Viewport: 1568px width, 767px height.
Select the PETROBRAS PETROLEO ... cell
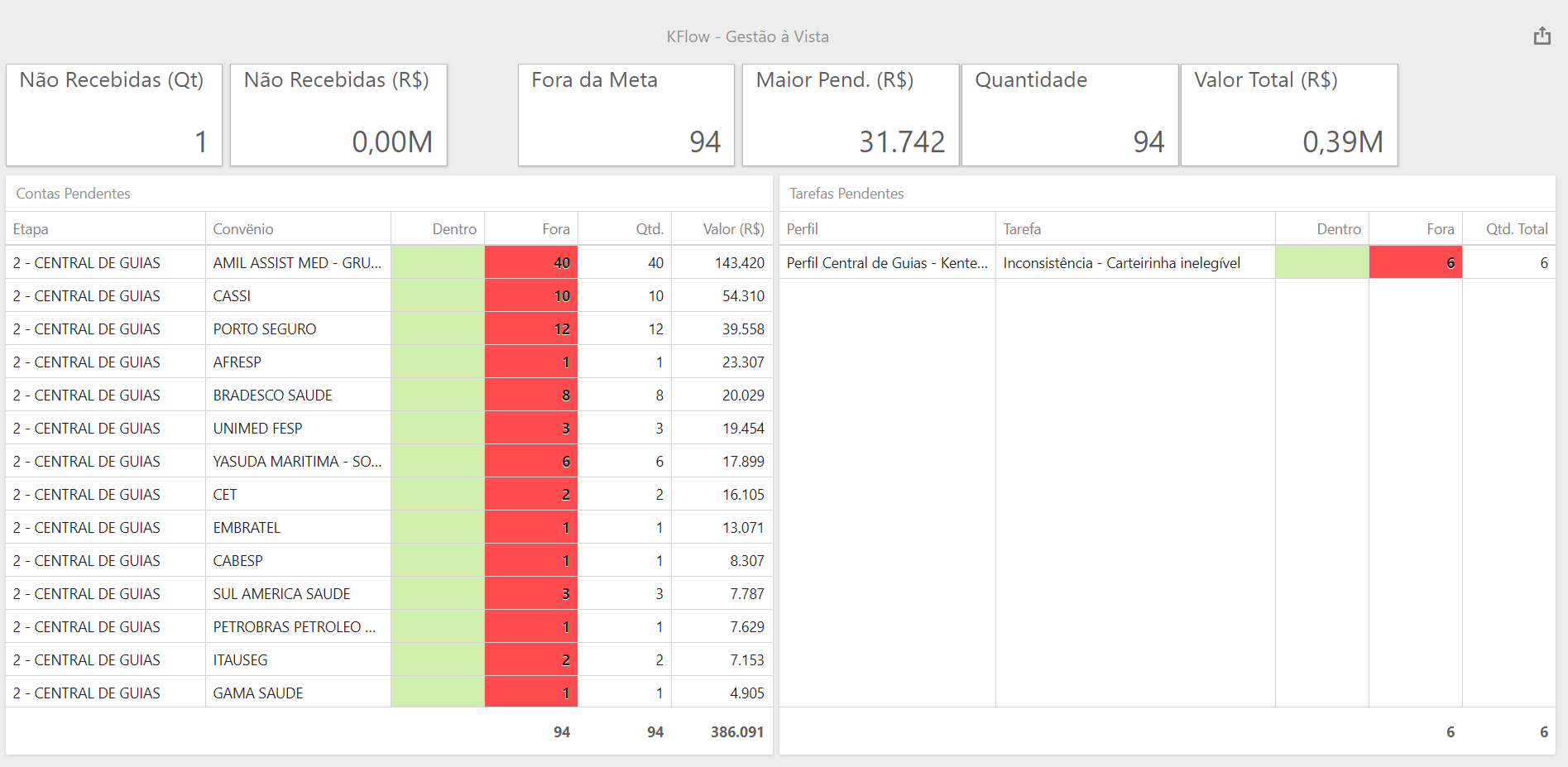click(298, 626)
